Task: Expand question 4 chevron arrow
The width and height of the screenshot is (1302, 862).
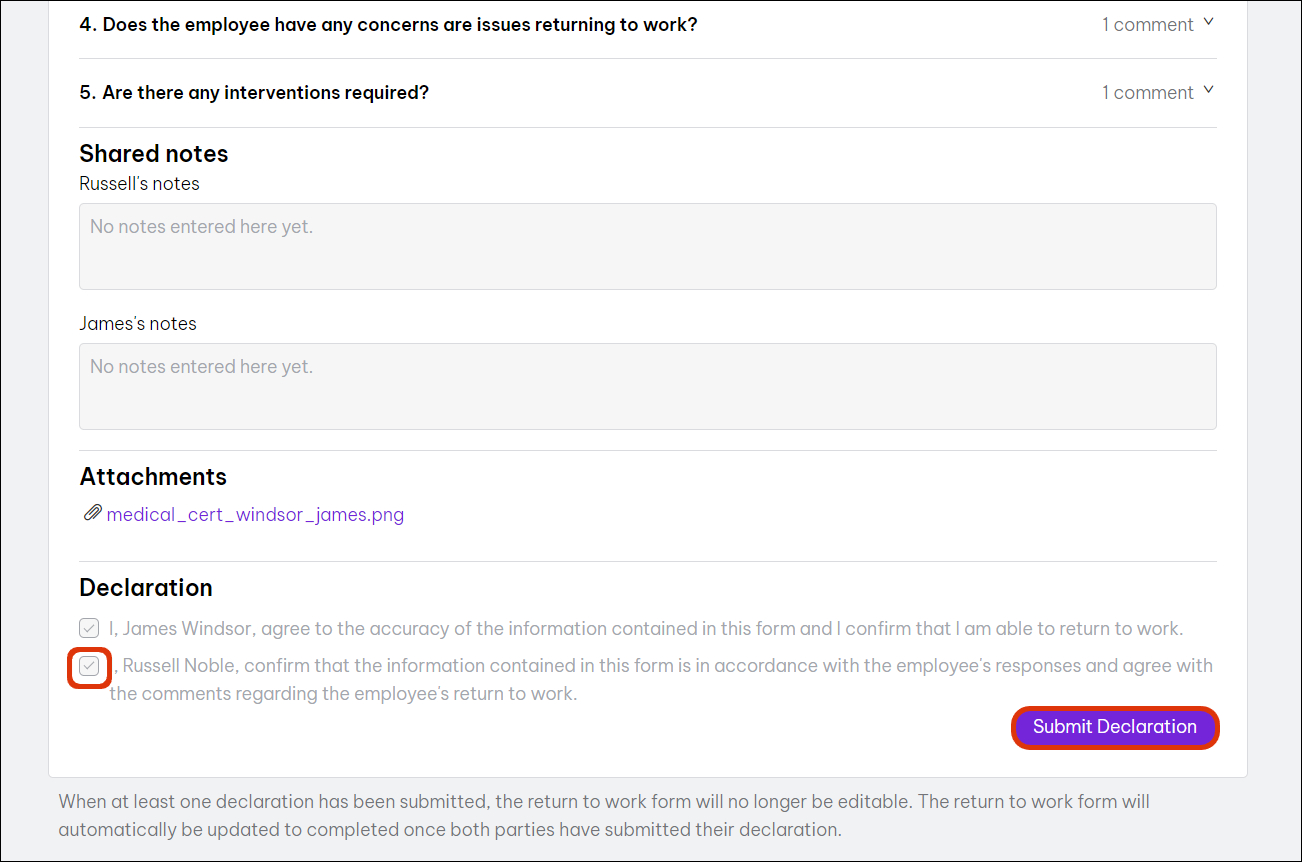Action: coord(1208,22)
